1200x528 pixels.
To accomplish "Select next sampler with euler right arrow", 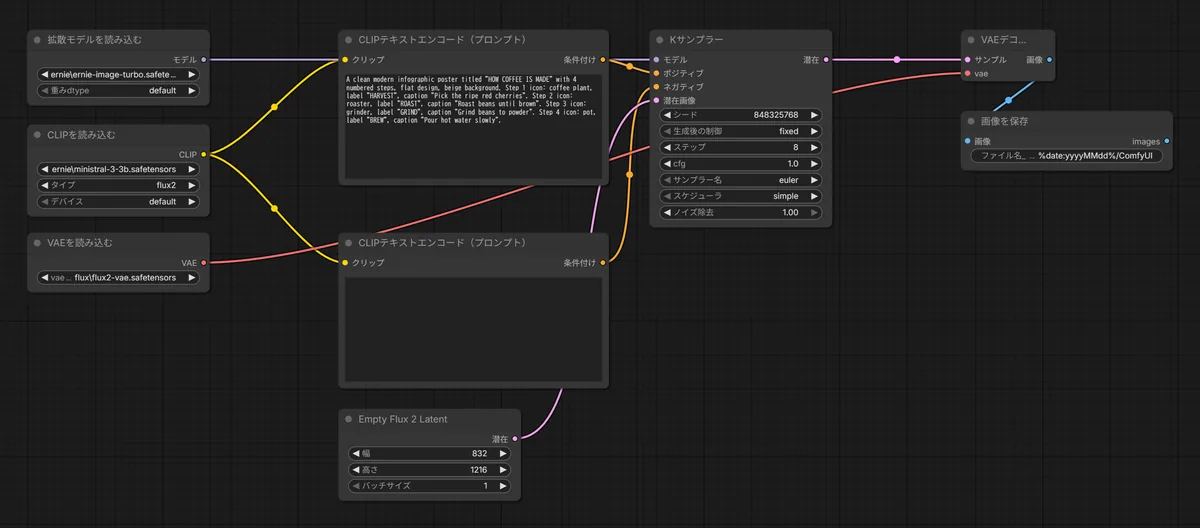I will click(814, 180).
